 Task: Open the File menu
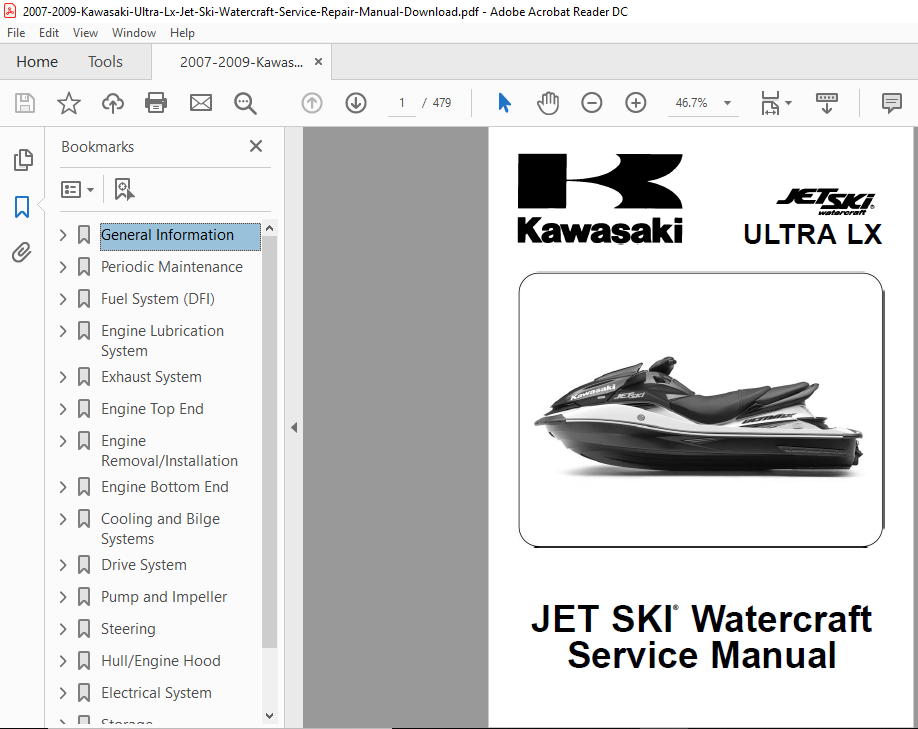(x=16, y=33)
